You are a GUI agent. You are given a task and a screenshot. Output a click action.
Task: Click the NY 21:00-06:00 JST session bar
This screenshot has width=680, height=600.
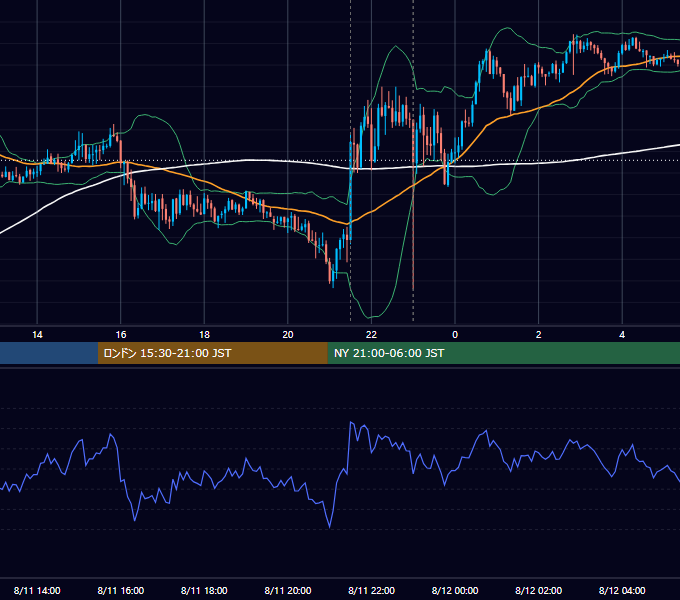503,353
